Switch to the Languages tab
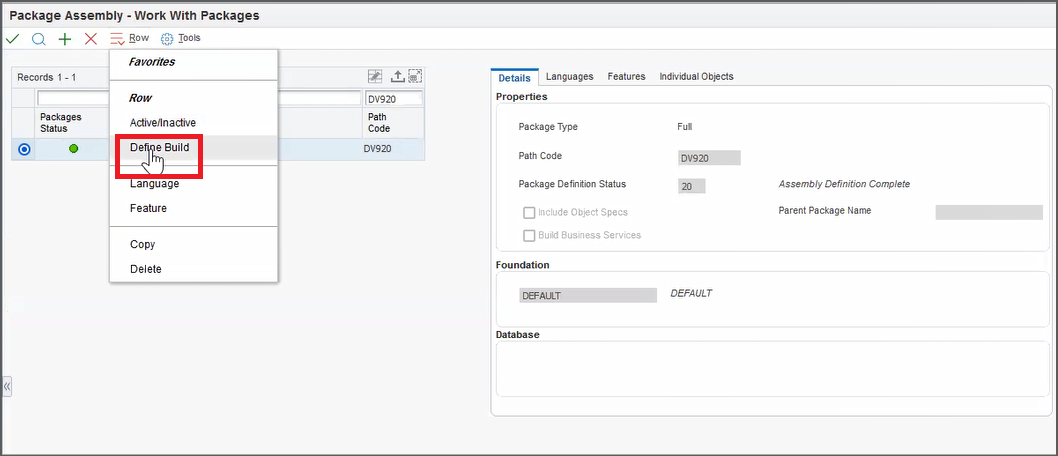Image resolution: width=1058 pixels, height=456 pixels. pos(569,77)
